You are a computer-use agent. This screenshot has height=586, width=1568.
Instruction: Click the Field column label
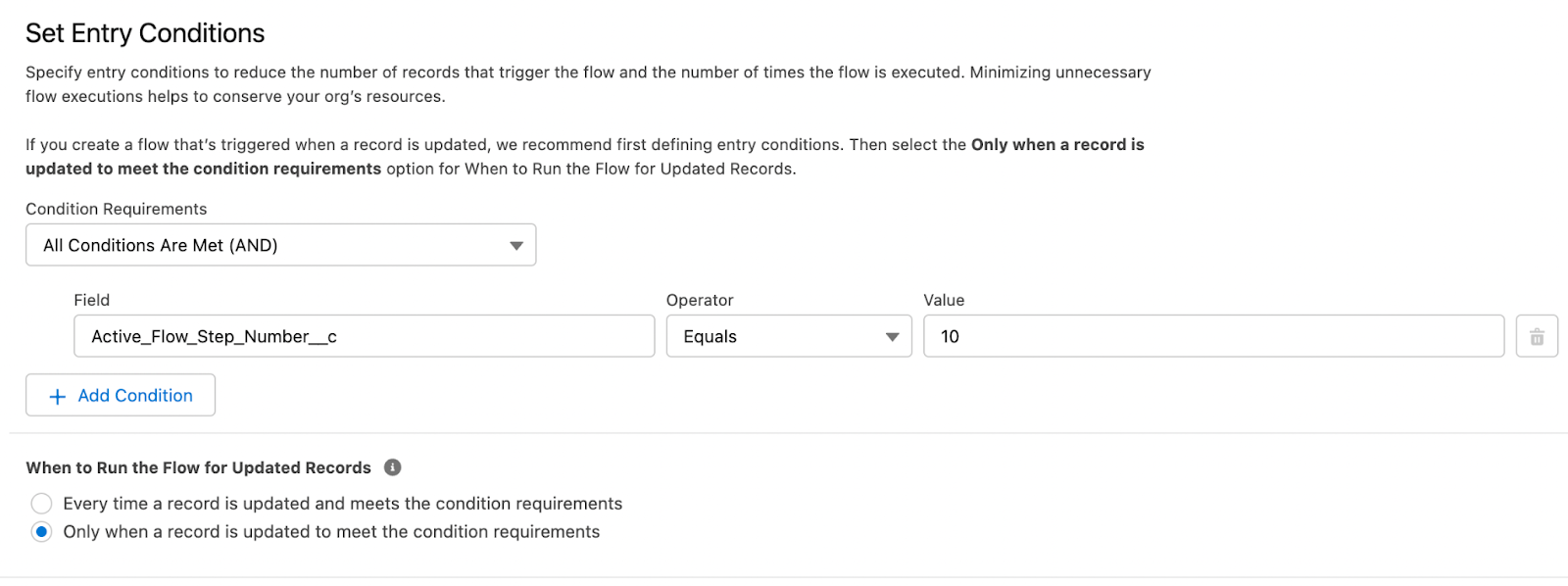pyautogui.click(x=91, y=300)
